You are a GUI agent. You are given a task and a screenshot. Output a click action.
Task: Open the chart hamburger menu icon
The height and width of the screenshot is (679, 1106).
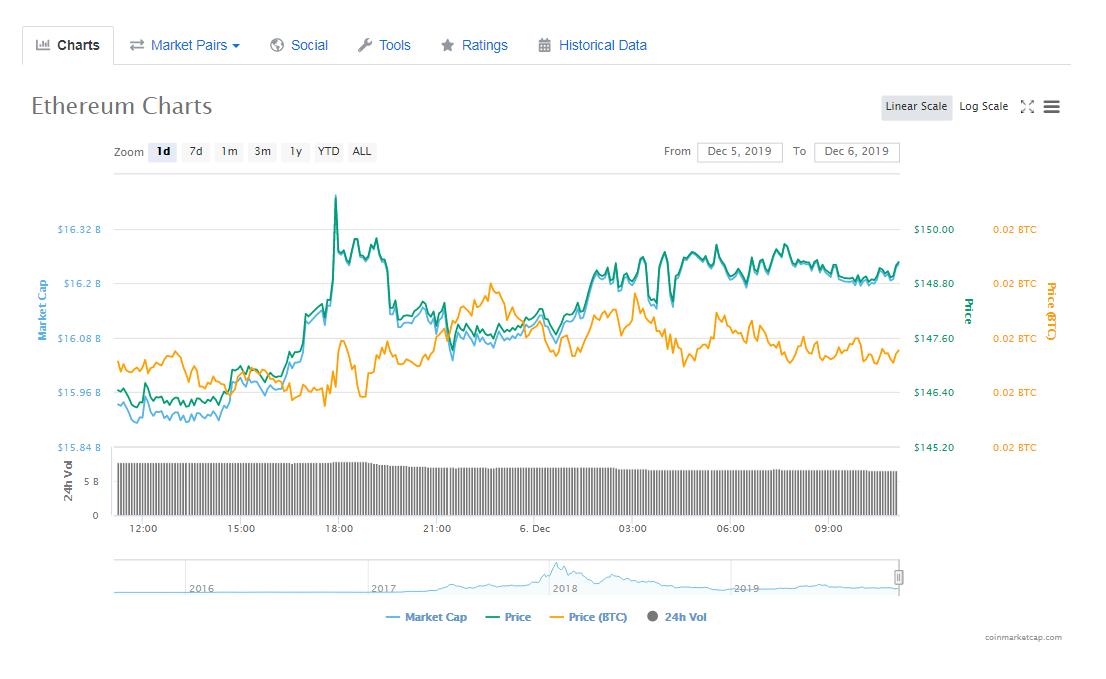pyautogui.click(x=1051, y=107)
